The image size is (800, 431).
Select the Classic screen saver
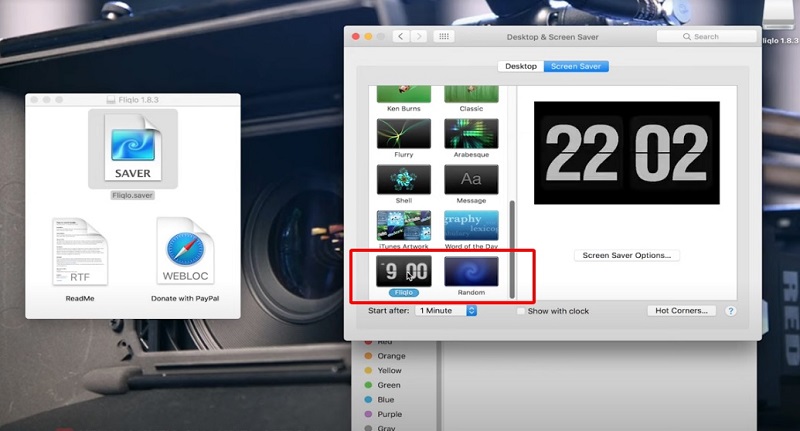pos(471,94)
